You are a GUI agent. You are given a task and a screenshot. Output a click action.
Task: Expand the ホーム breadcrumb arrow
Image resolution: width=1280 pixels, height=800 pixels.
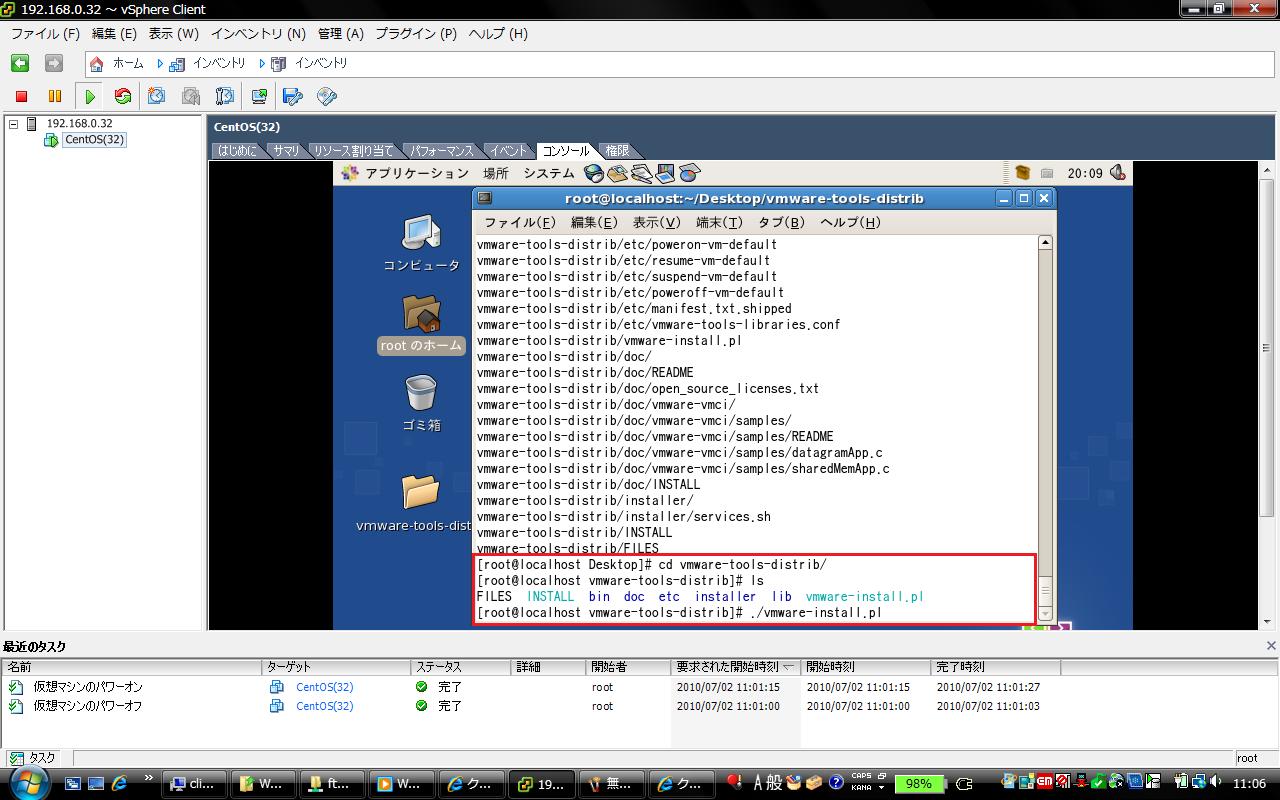pos(160,63)
